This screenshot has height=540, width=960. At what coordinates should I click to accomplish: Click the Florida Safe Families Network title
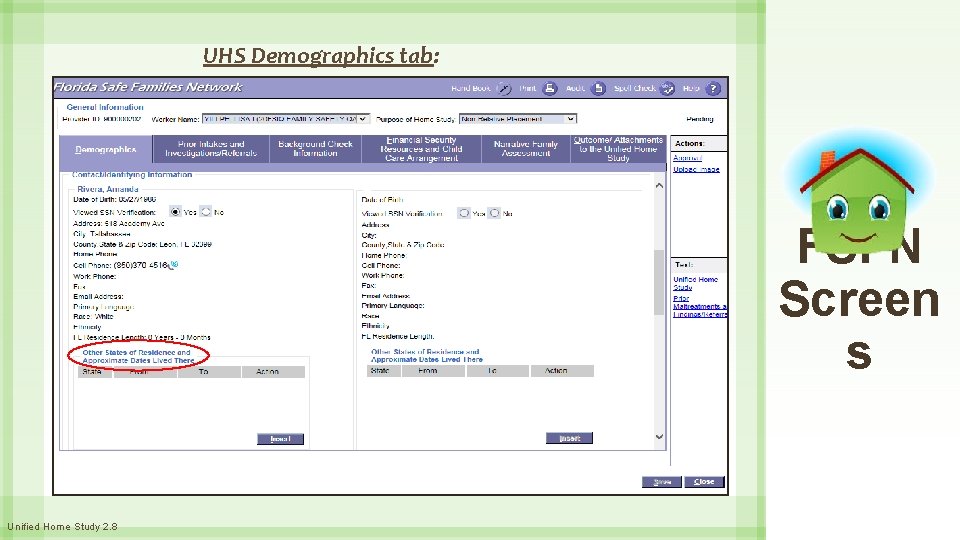coord(148,87)
